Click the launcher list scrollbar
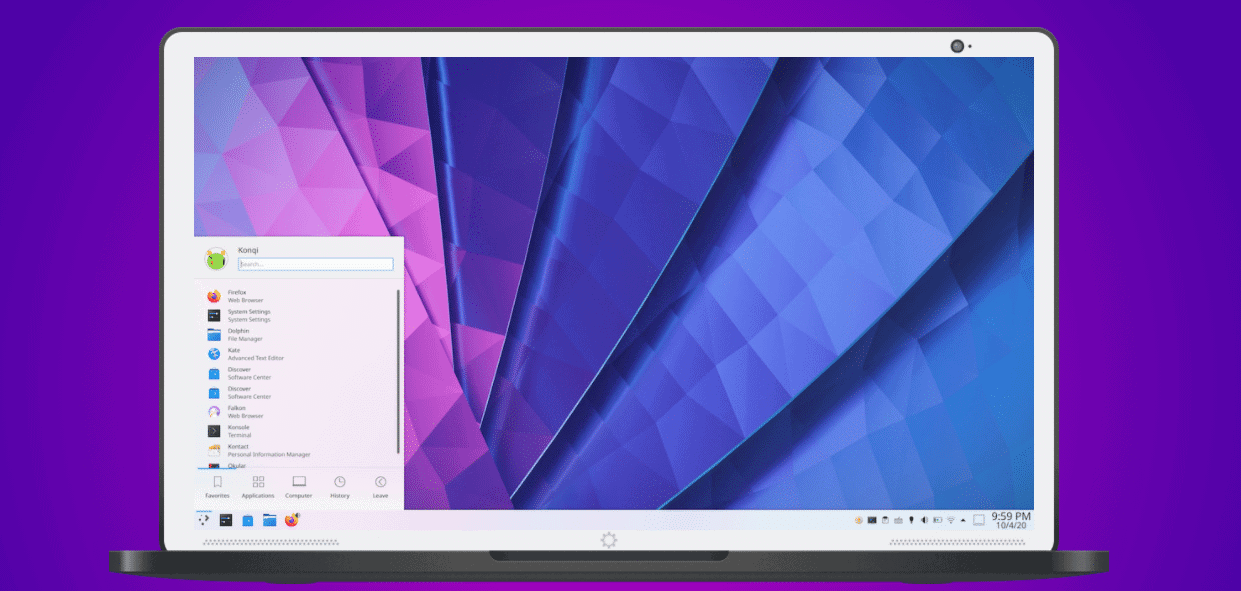 [399, 372]
